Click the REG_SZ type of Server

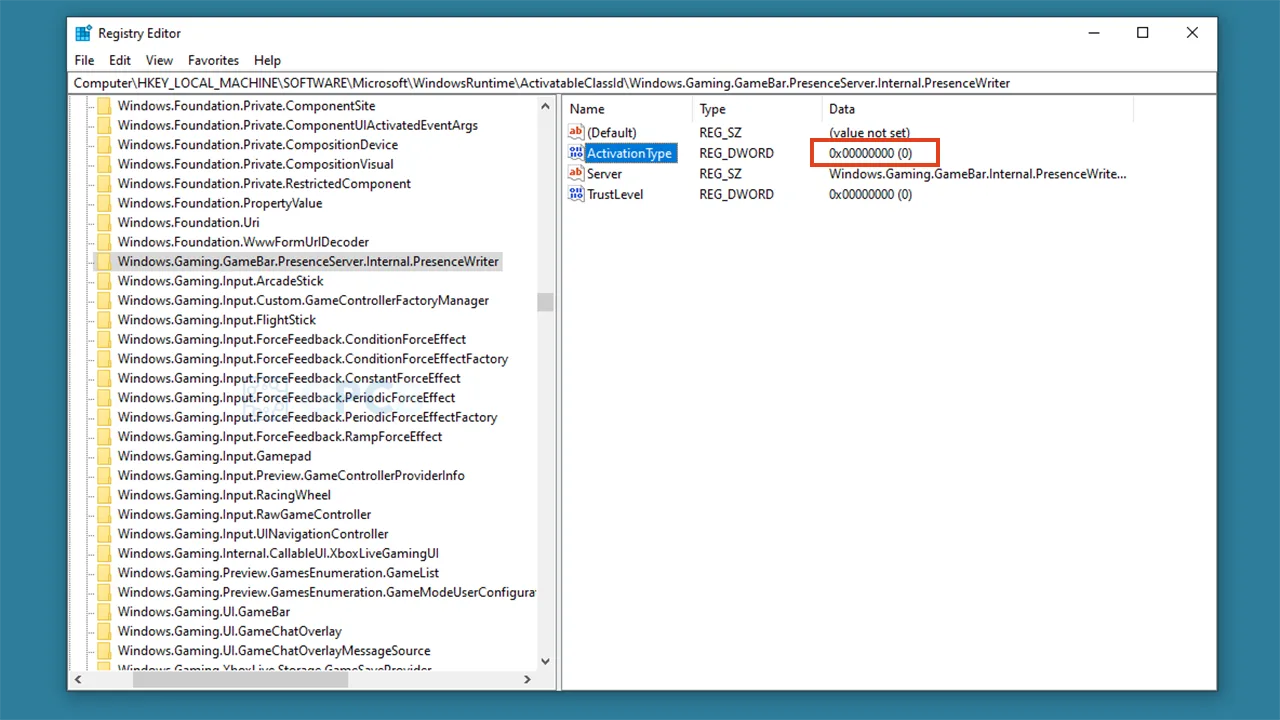(720, 174)
